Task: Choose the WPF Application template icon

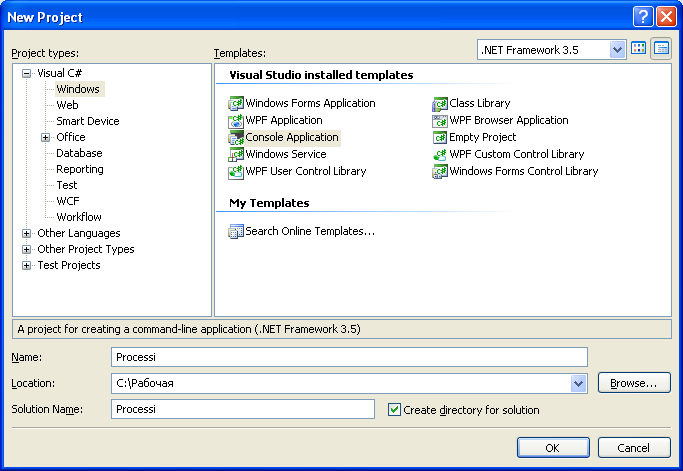Action: (x=236, y=120)
